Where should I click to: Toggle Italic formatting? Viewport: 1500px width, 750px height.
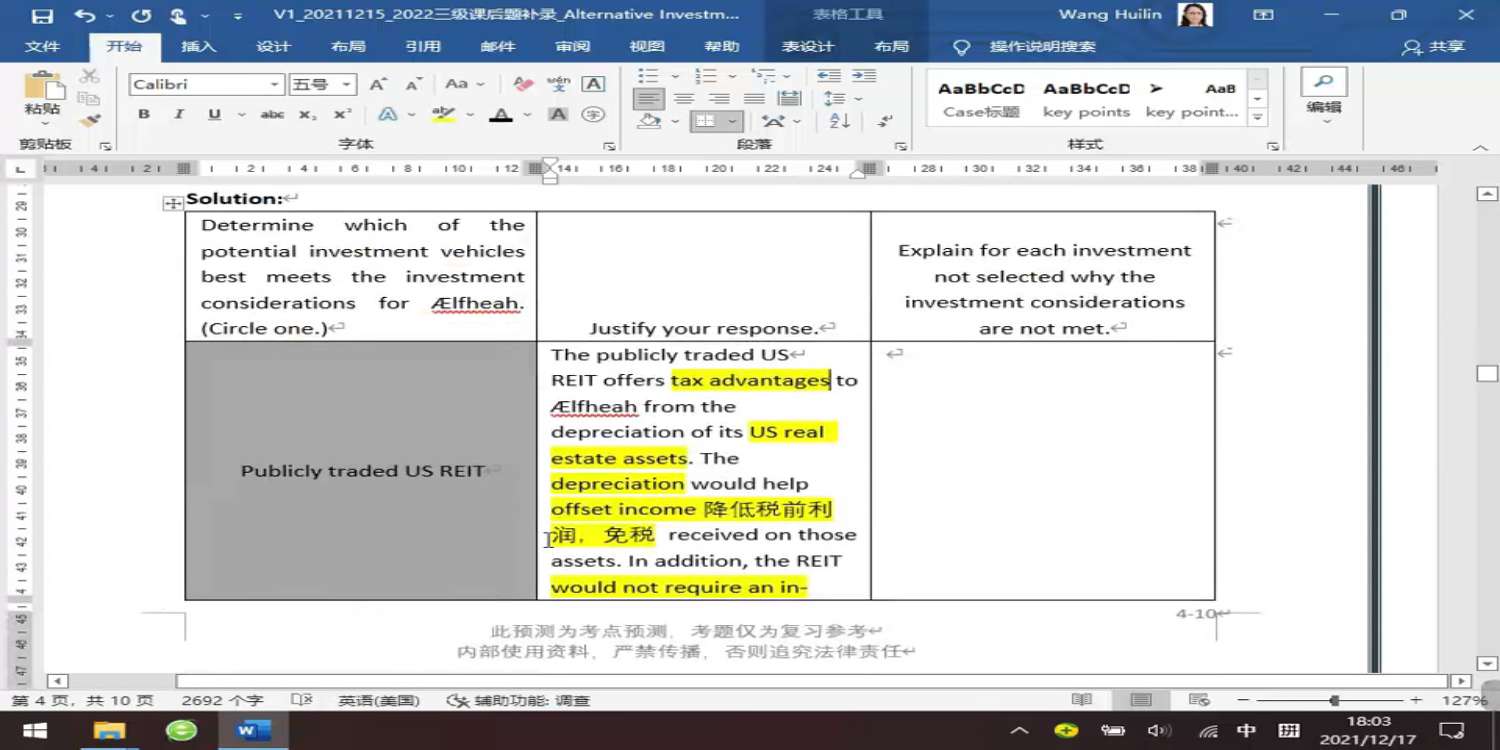click(x=179, y=115)
